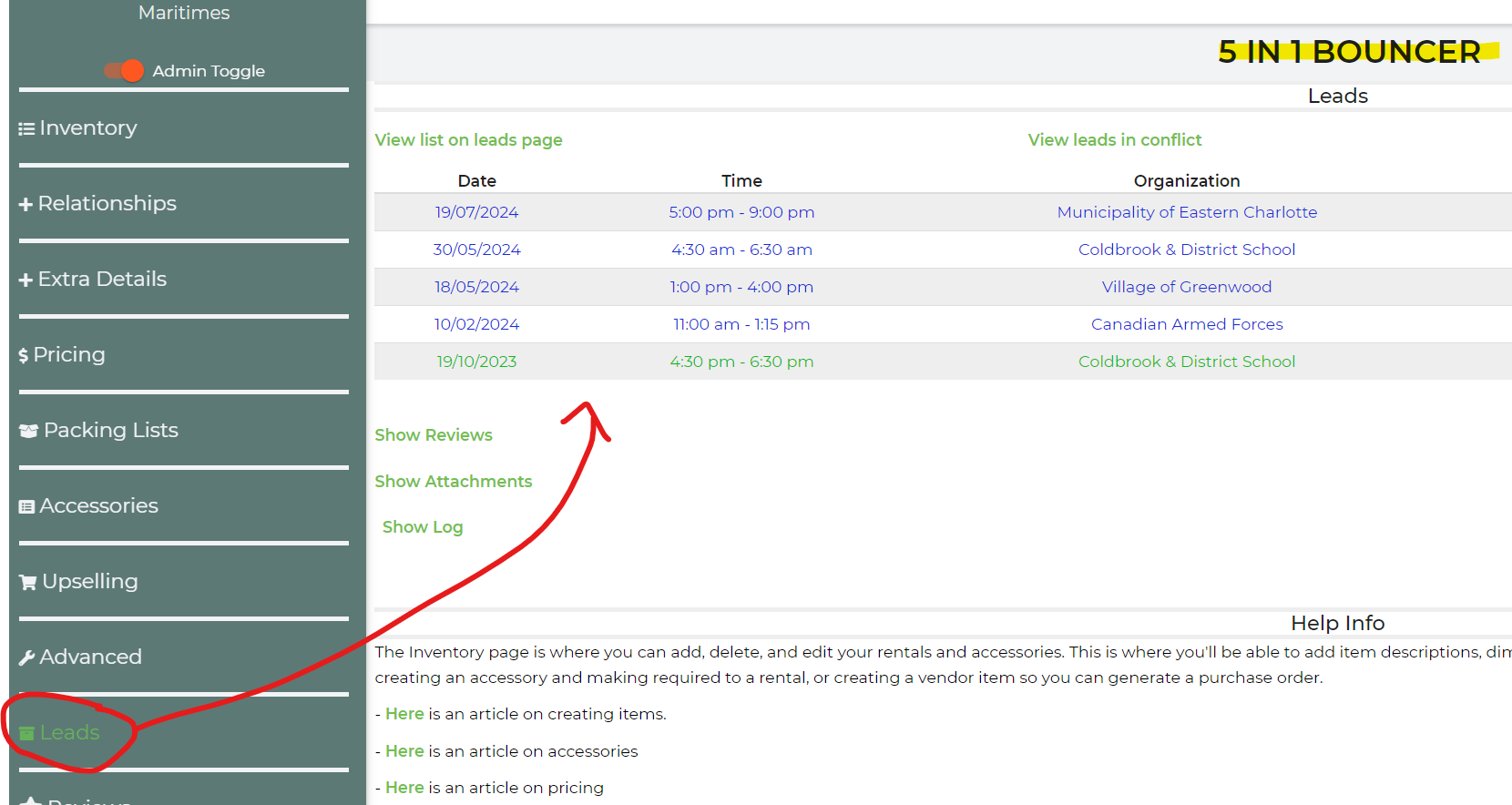Image resolution: width=1512 pixels, height=805 pixels.
Task: Open the 10/02/2024 lead date
Action: (x=476, y=324)
